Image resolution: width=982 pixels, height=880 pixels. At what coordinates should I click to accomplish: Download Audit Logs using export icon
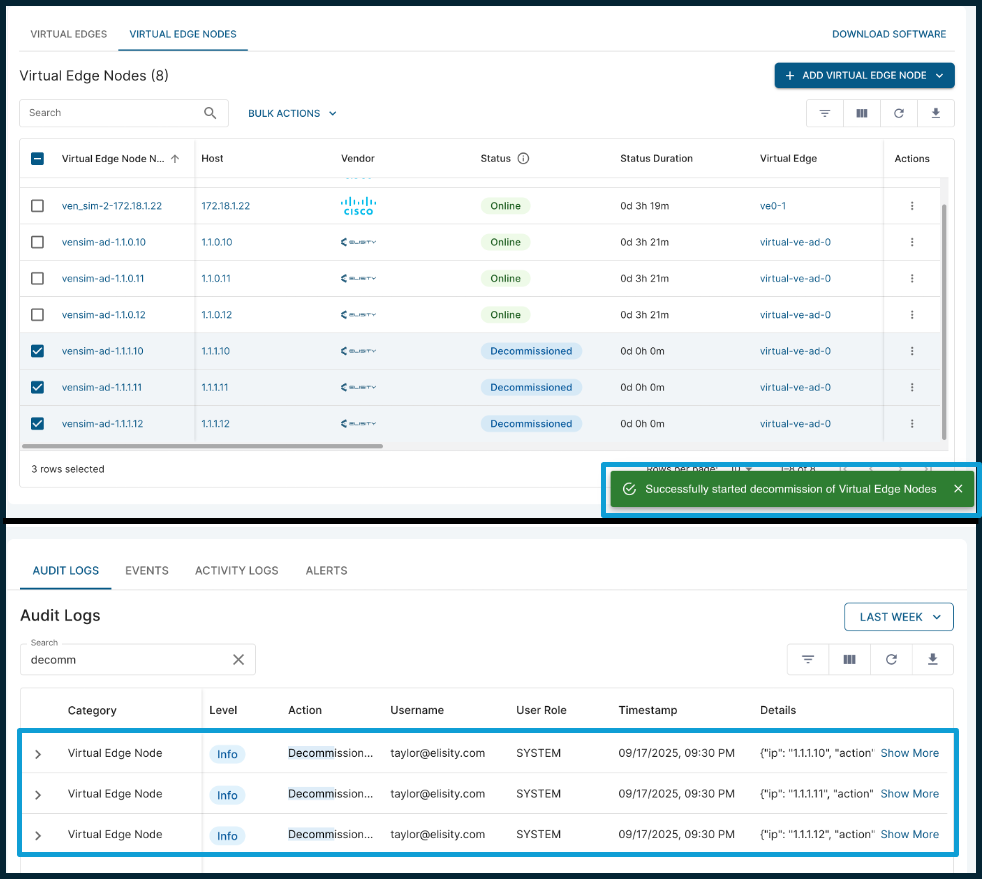[933, 660]
